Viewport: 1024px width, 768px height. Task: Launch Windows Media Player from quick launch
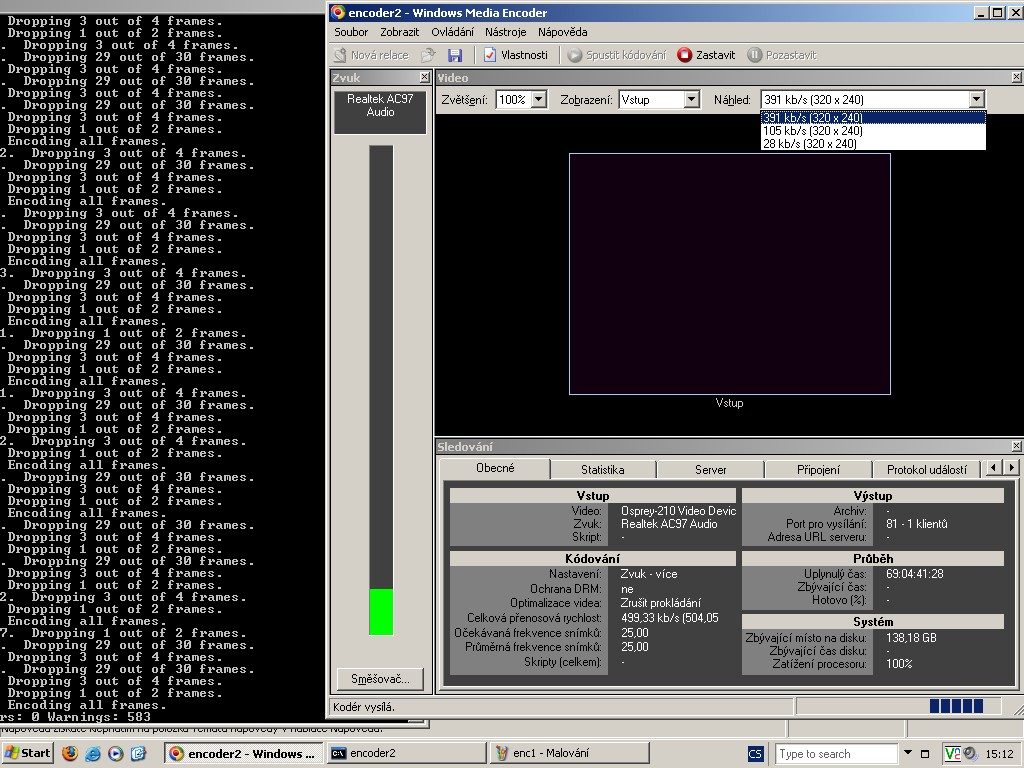point(116,754)
